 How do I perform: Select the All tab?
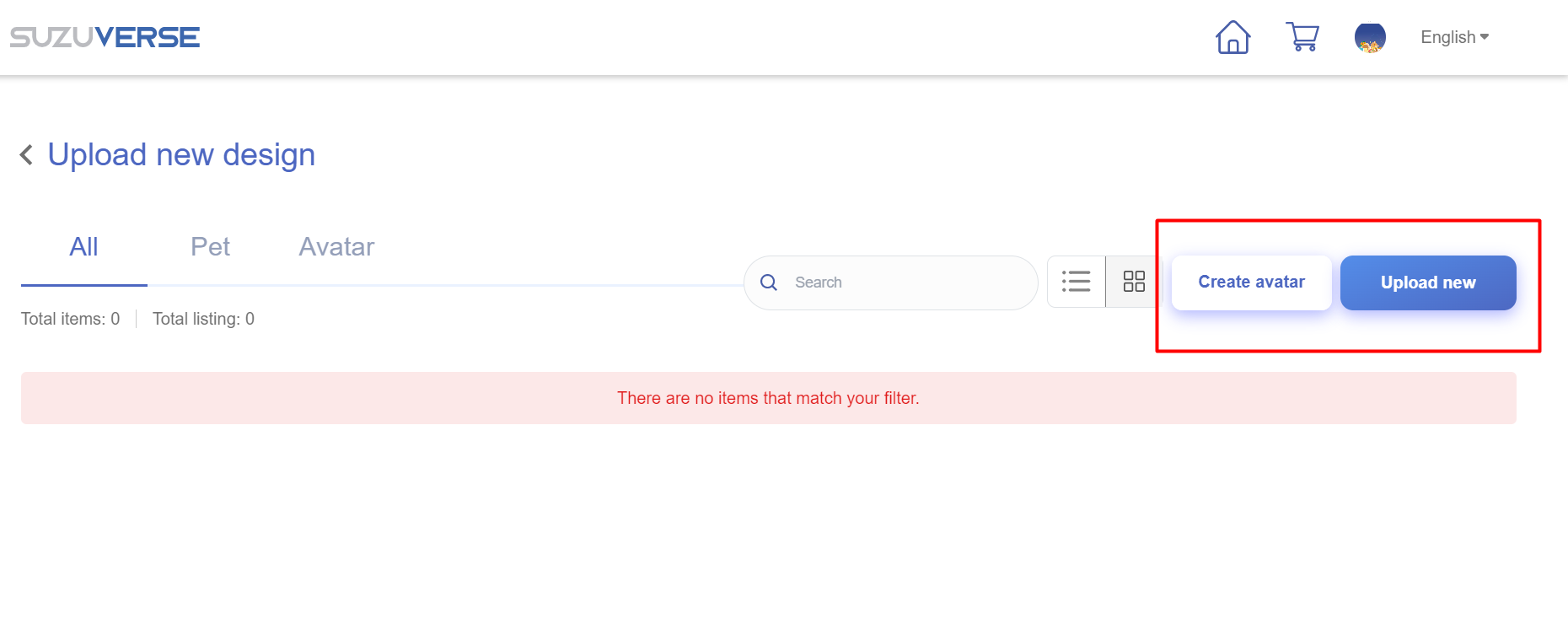point(83,247)
